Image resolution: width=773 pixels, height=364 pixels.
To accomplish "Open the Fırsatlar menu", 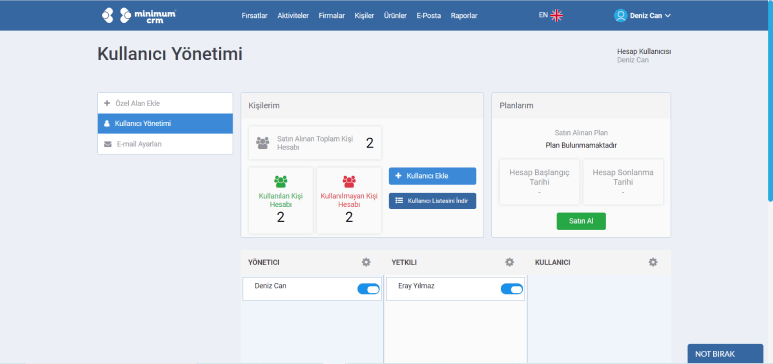I will [x=254, y=16].
